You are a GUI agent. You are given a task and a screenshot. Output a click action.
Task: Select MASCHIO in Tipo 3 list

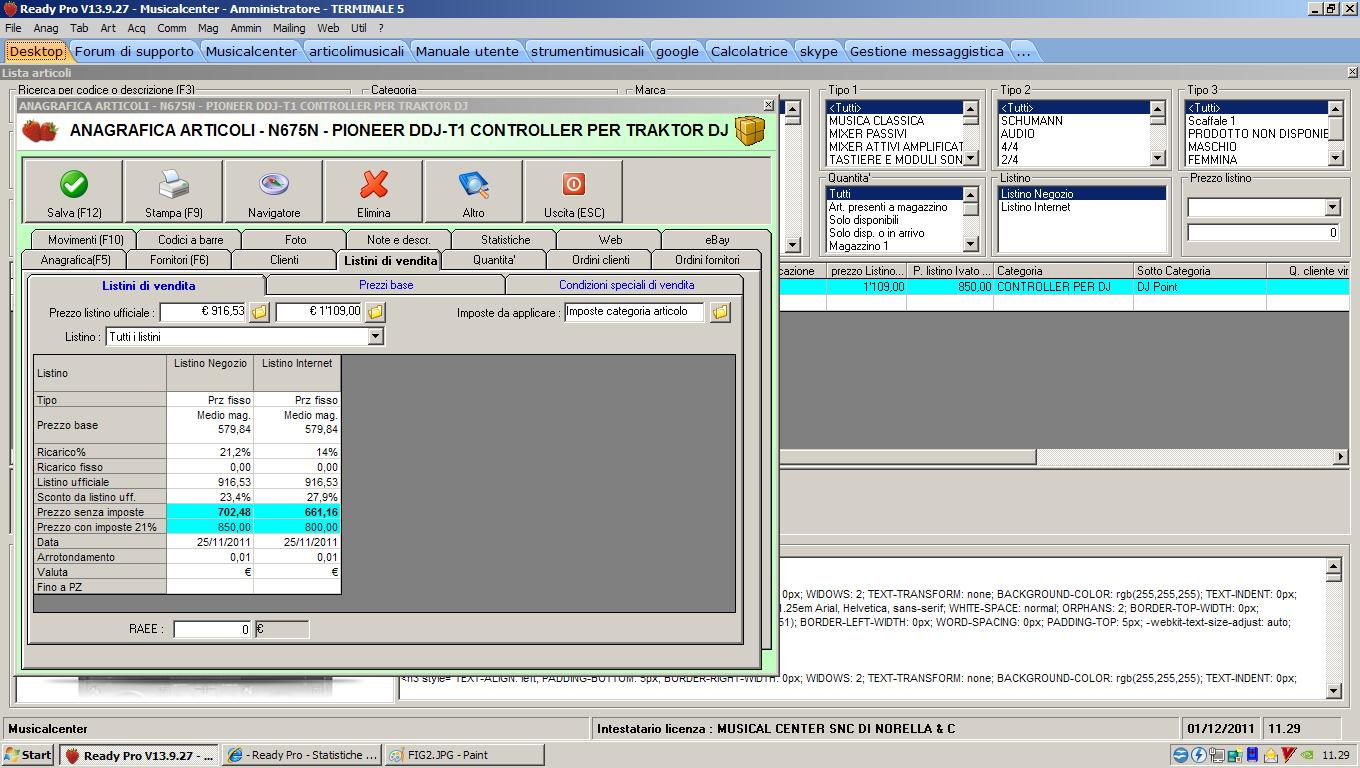click(x=1212, y=147)
